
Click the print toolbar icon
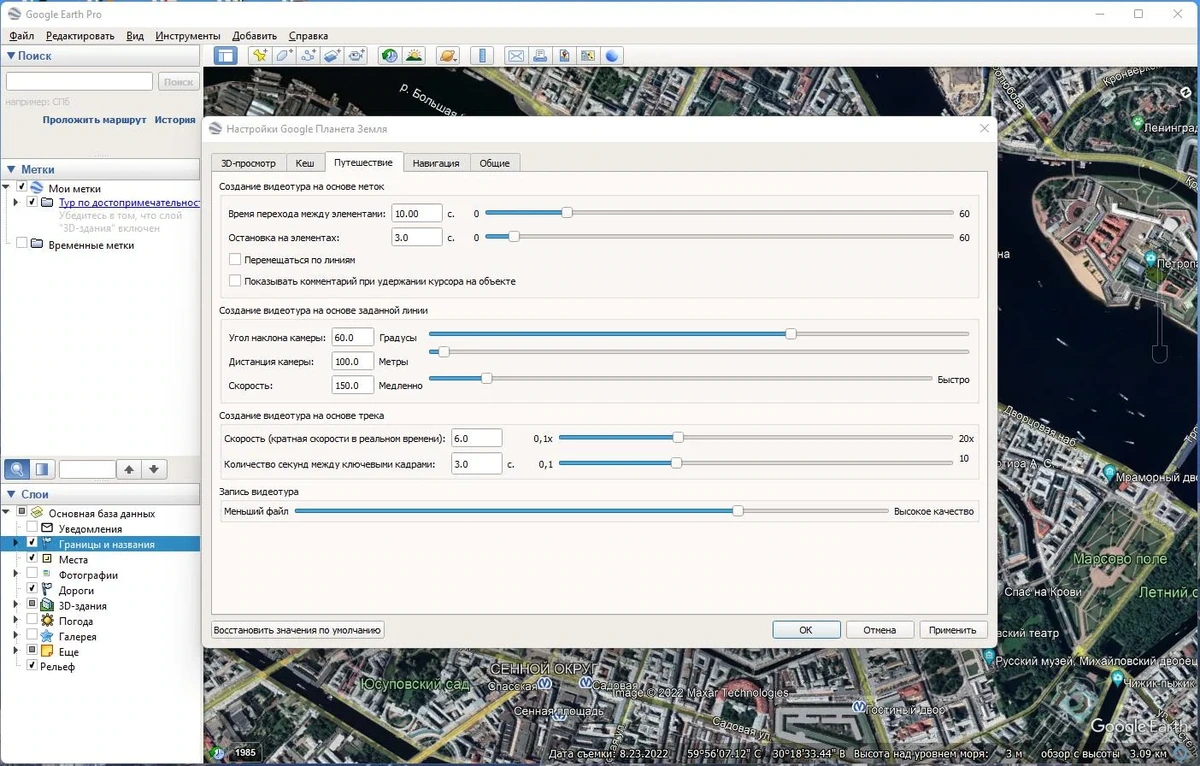[540, 56]
